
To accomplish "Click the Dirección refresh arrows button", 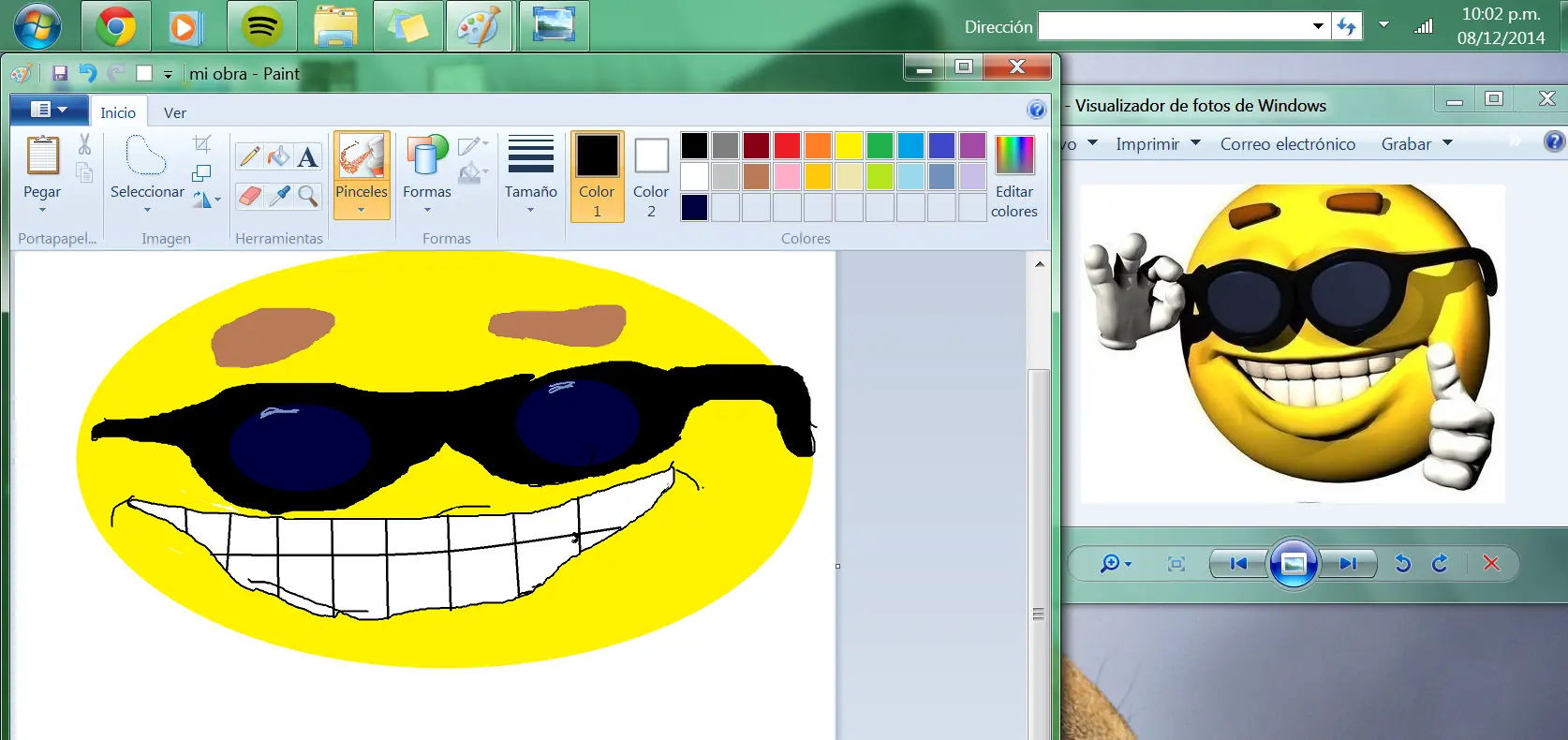I will pos(1346,26).
